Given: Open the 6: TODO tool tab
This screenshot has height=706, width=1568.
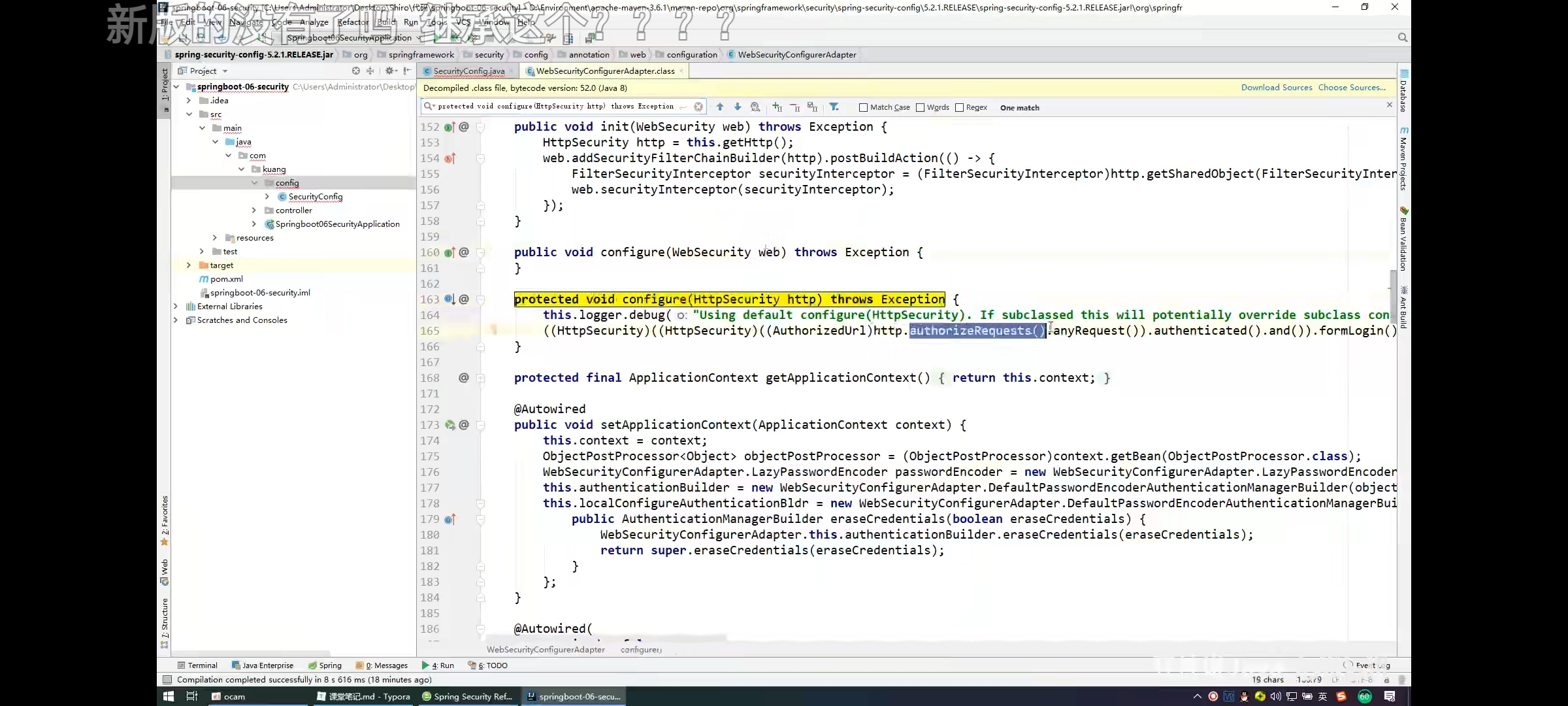Looking at the screenshot, I should 488,665.
